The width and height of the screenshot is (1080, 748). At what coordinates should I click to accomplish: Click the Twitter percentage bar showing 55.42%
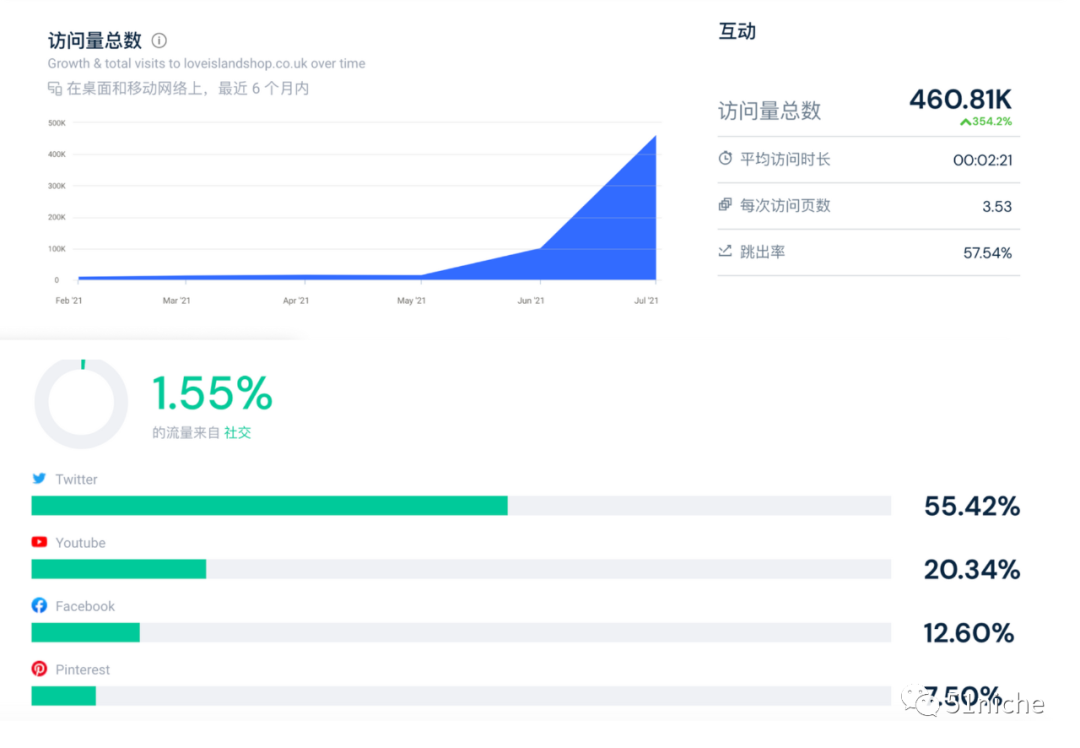click(270, 505)
